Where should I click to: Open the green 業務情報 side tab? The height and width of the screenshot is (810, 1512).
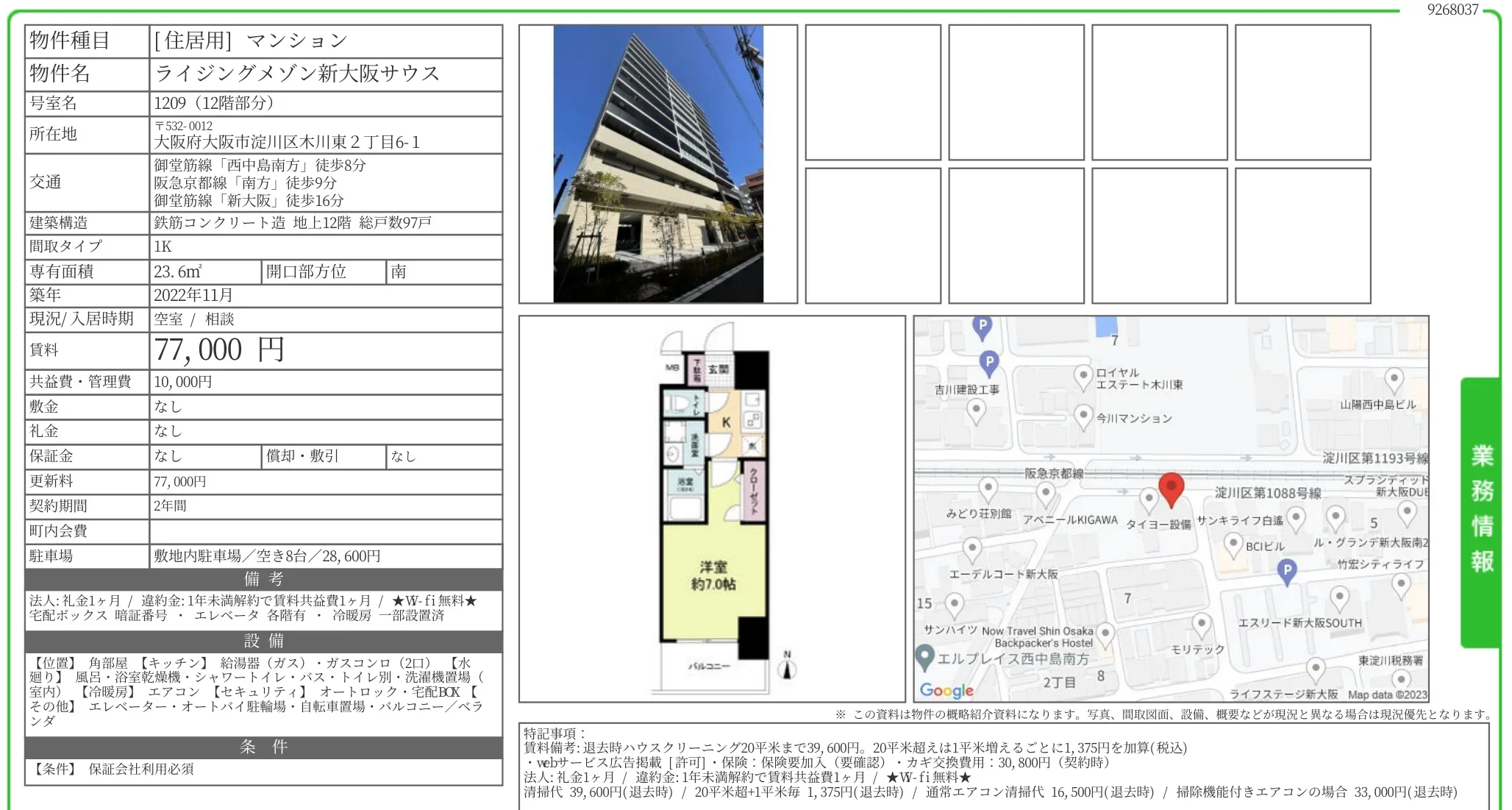(1480, 511)
